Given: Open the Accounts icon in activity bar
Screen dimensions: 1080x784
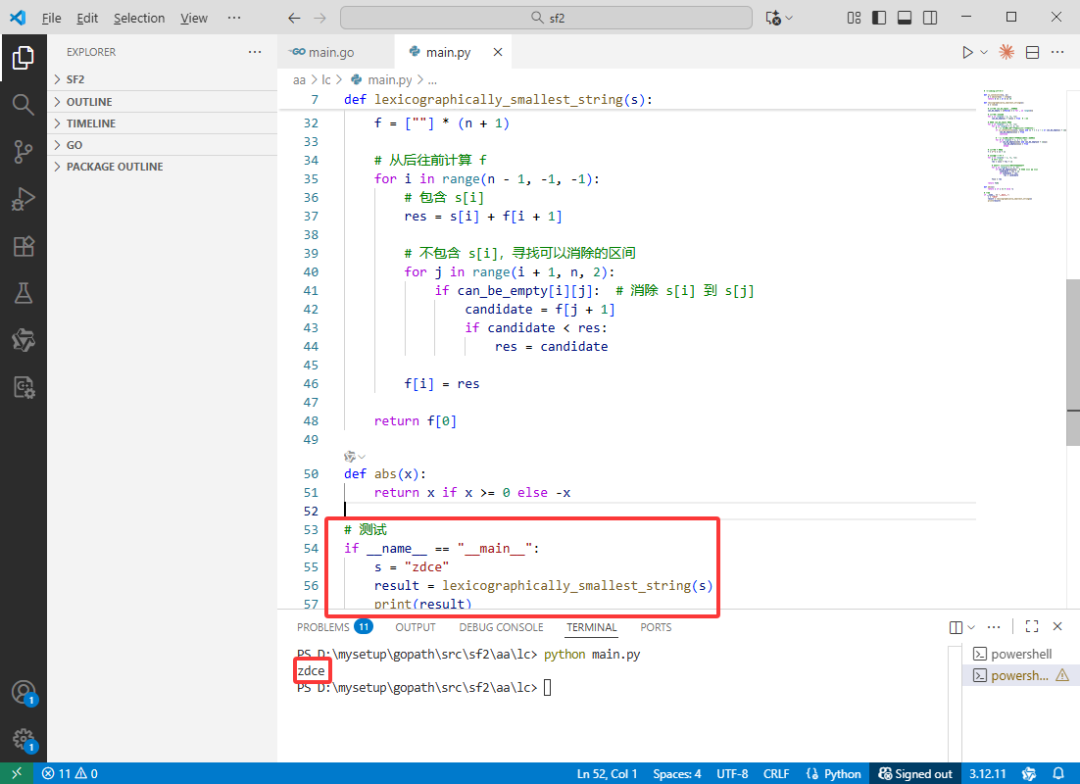Looking at the screenshot, I should pos(23,692).
